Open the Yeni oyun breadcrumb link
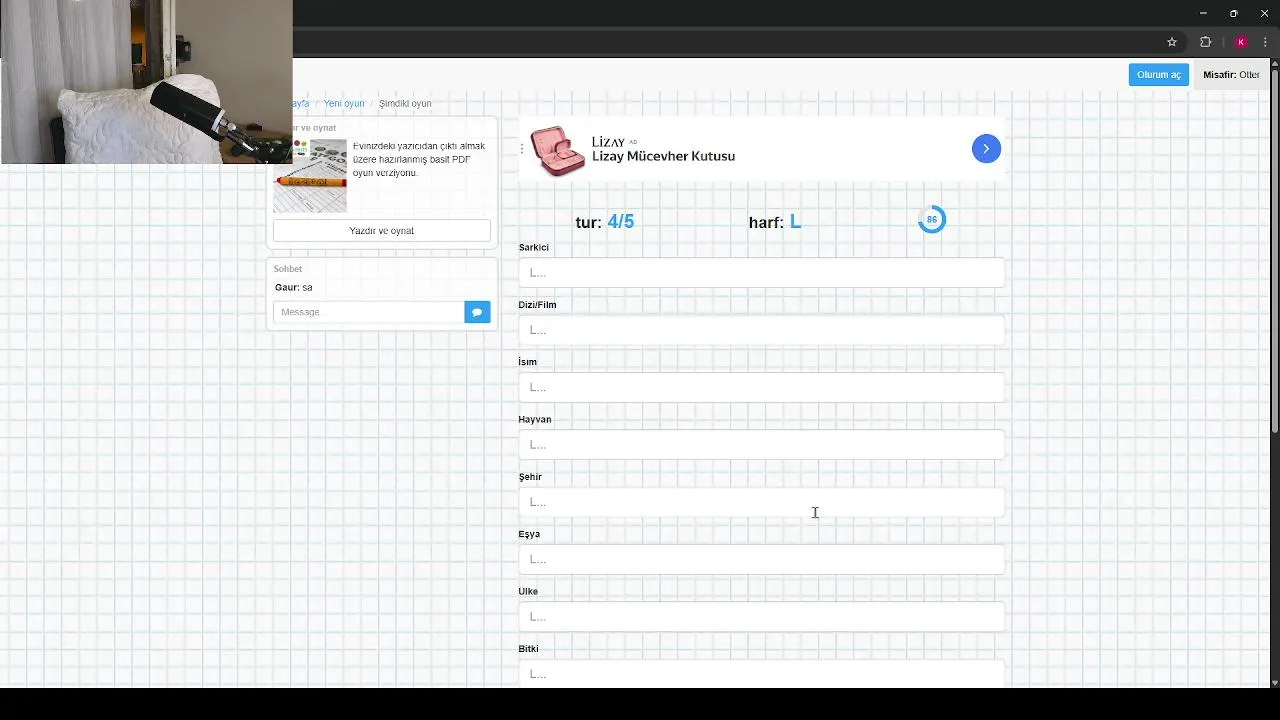1280x720 pixels. click(x=344, y=104)
